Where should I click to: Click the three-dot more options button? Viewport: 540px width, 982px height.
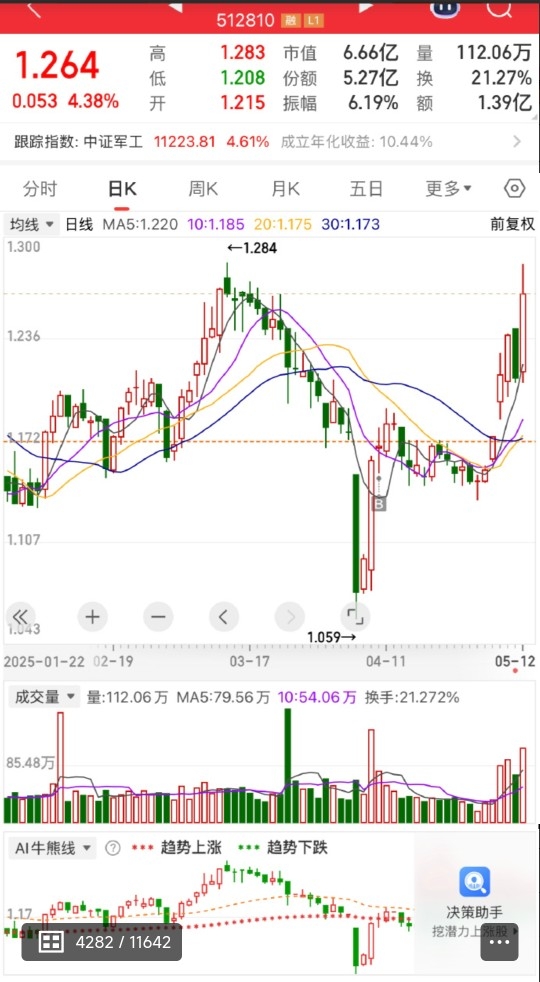point(499,941)
